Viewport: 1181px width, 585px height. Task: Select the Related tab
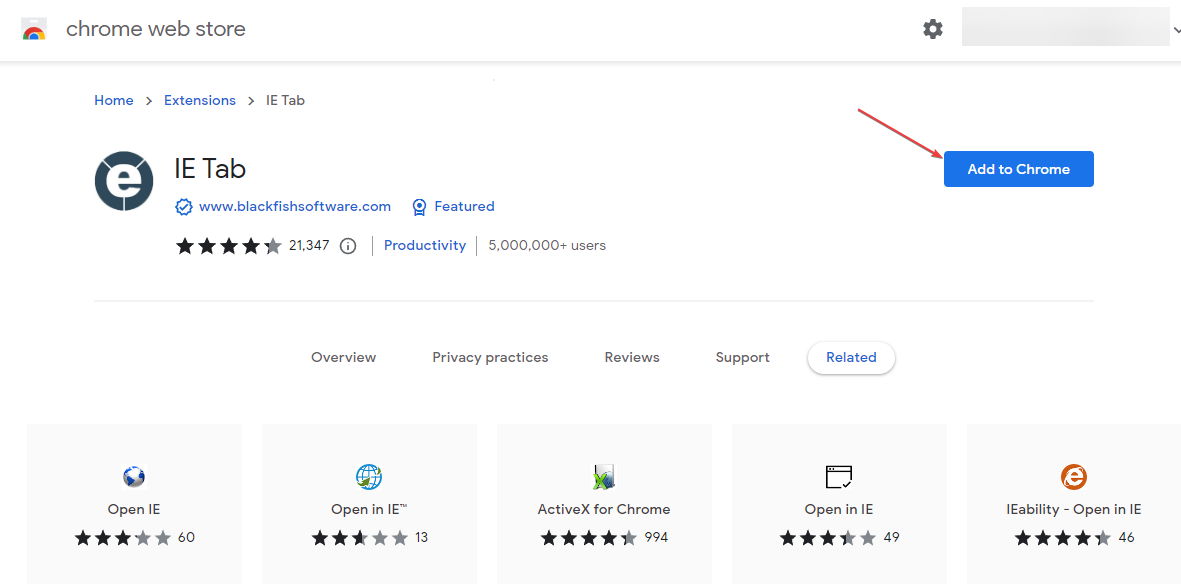(x=851, y=358)
